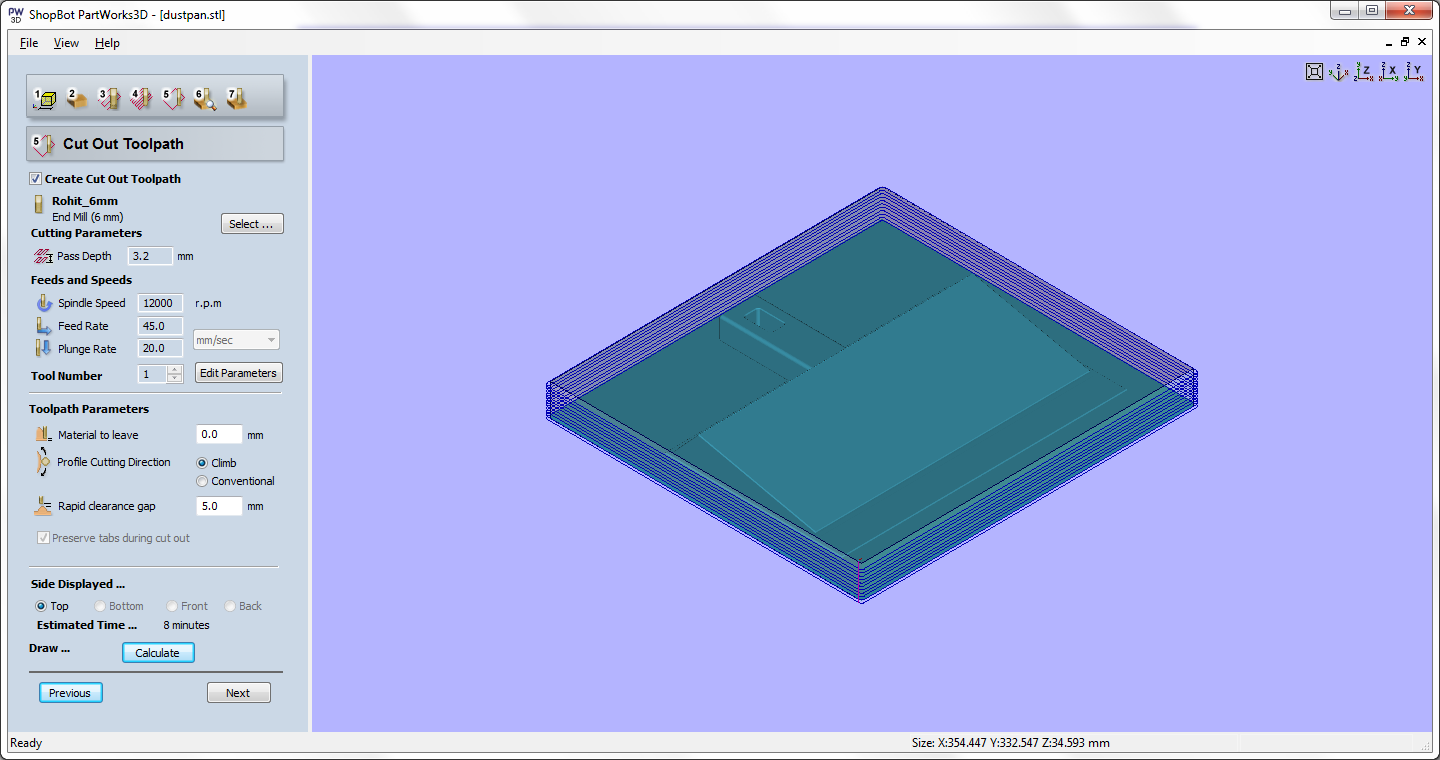Click the Pass Depth icon
Screen dimensions: 1440x760
tap(43, 256)
